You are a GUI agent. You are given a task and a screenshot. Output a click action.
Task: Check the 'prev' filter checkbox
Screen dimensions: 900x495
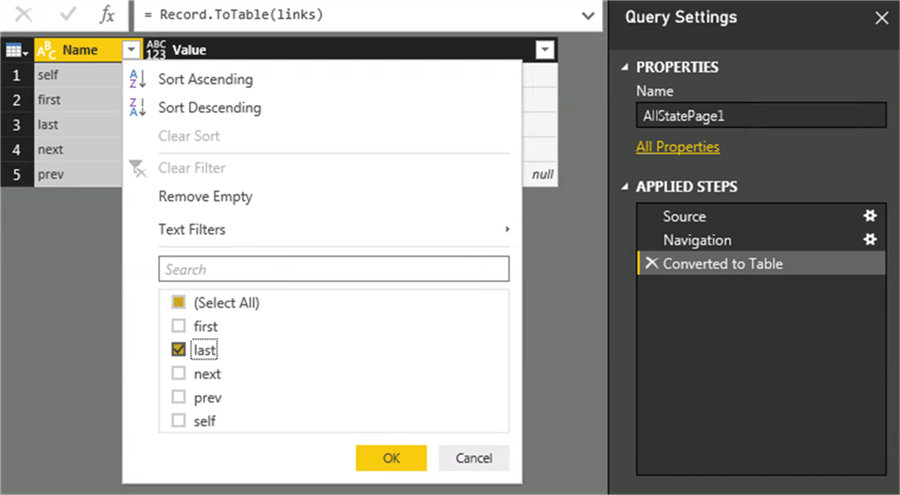[x=179, y=397]
